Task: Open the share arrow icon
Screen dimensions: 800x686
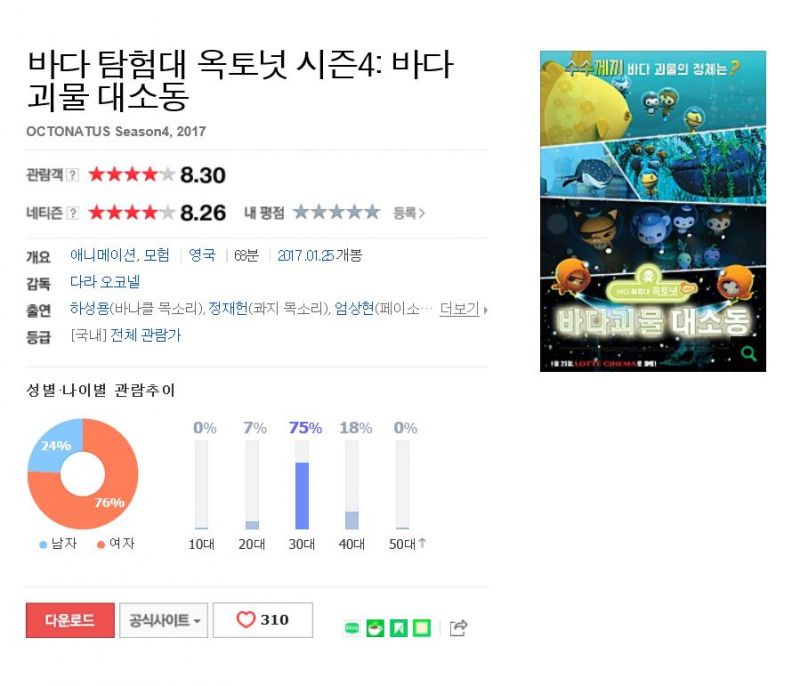Action: [458, 628]
